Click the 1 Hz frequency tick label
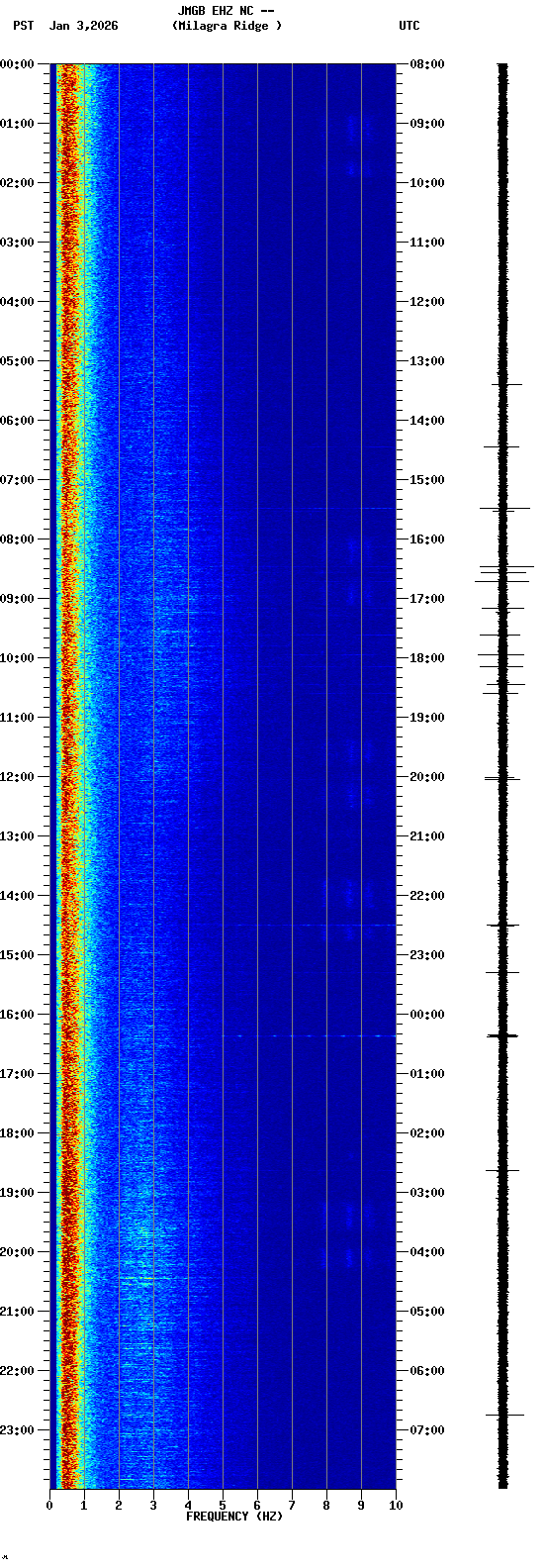Image resolution: width=546 pixels, height=1568 pixels. tap(84, 1506)
